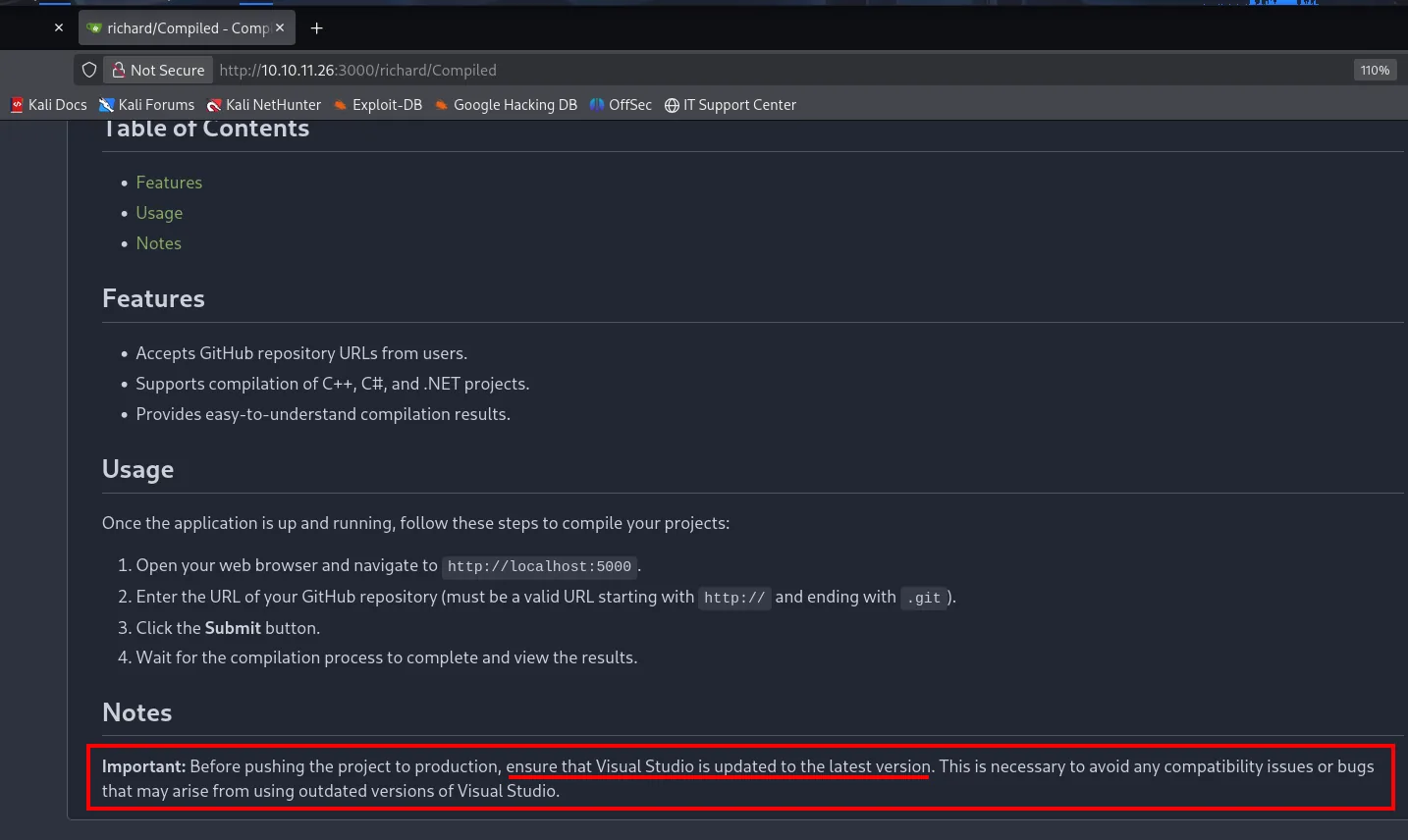Click the http:// inline code text

tap(734, 598)
